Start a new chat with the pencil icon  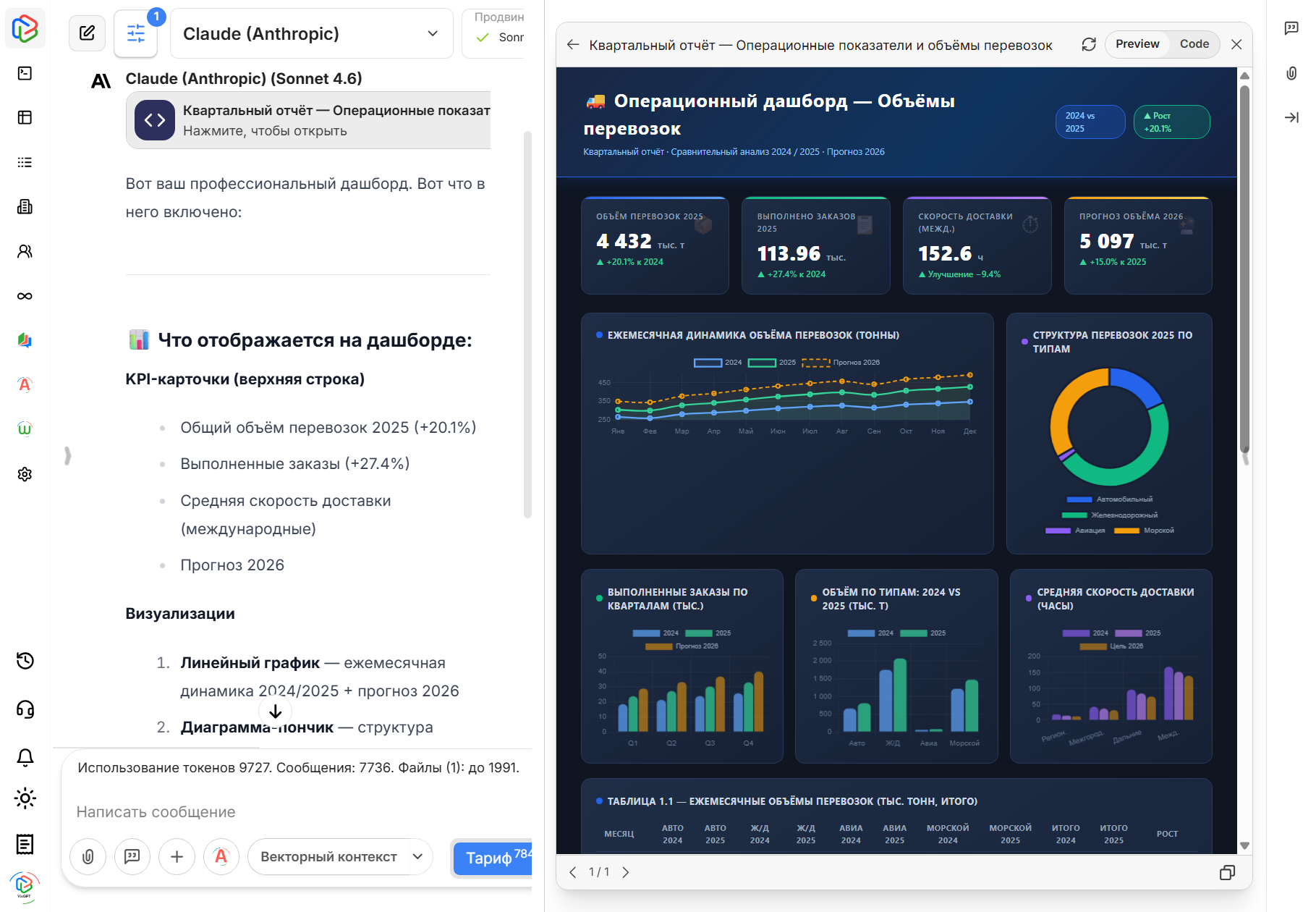coord(87,33)
